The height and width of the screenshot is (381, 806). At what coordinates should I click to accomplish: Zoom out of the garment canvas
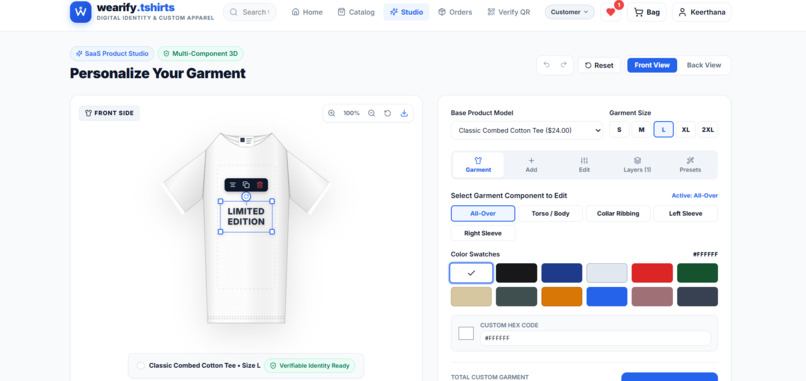coord(371,113)
